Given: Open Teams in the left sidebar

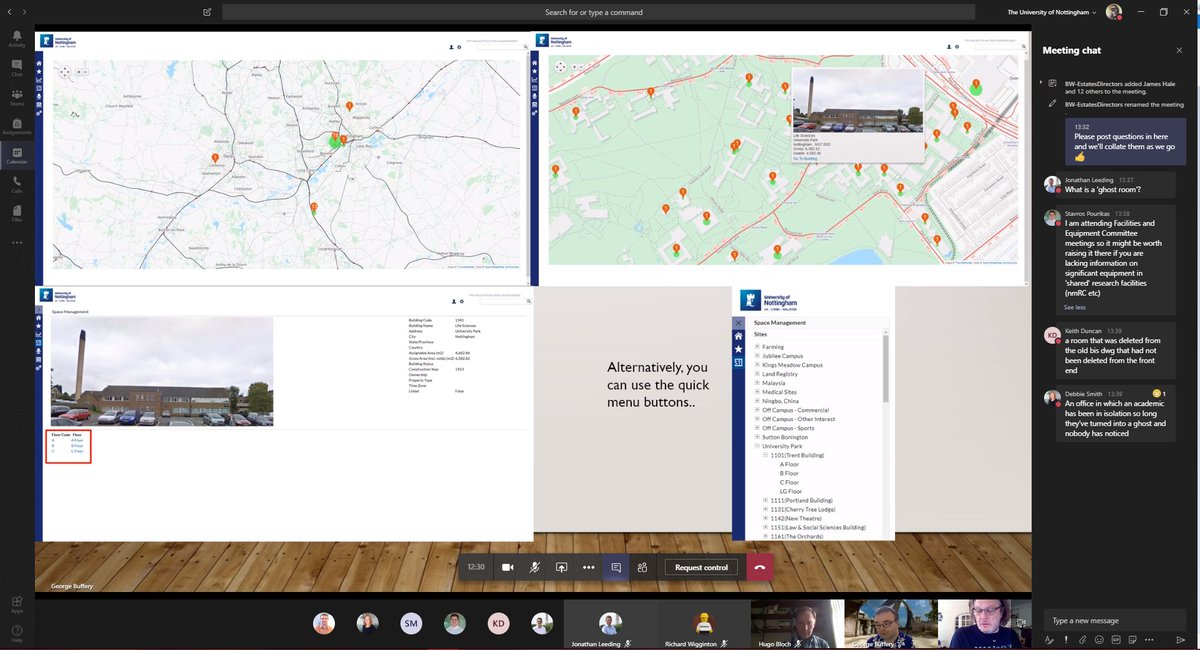Looking at the screenshot, I should pyautogui.click(x=17, y=98).
